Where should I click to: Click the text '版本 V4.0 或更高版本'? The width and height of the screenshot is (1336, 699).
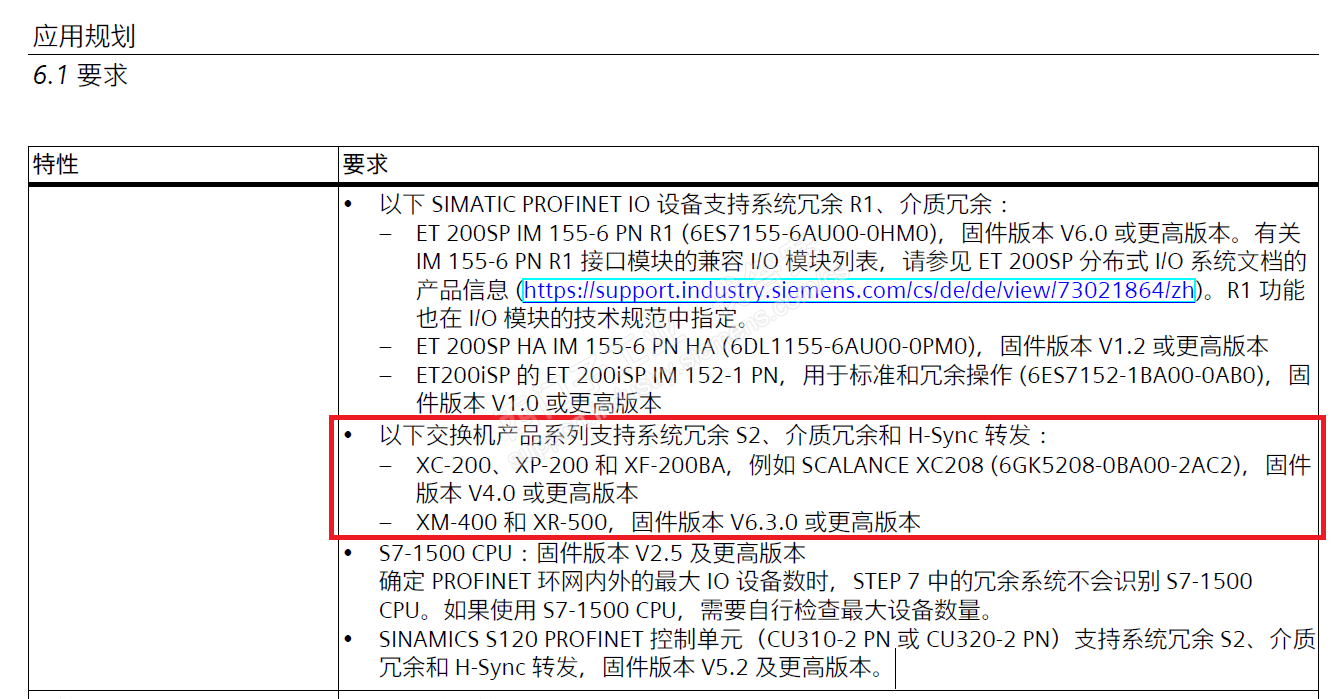(x=527, y=493)
